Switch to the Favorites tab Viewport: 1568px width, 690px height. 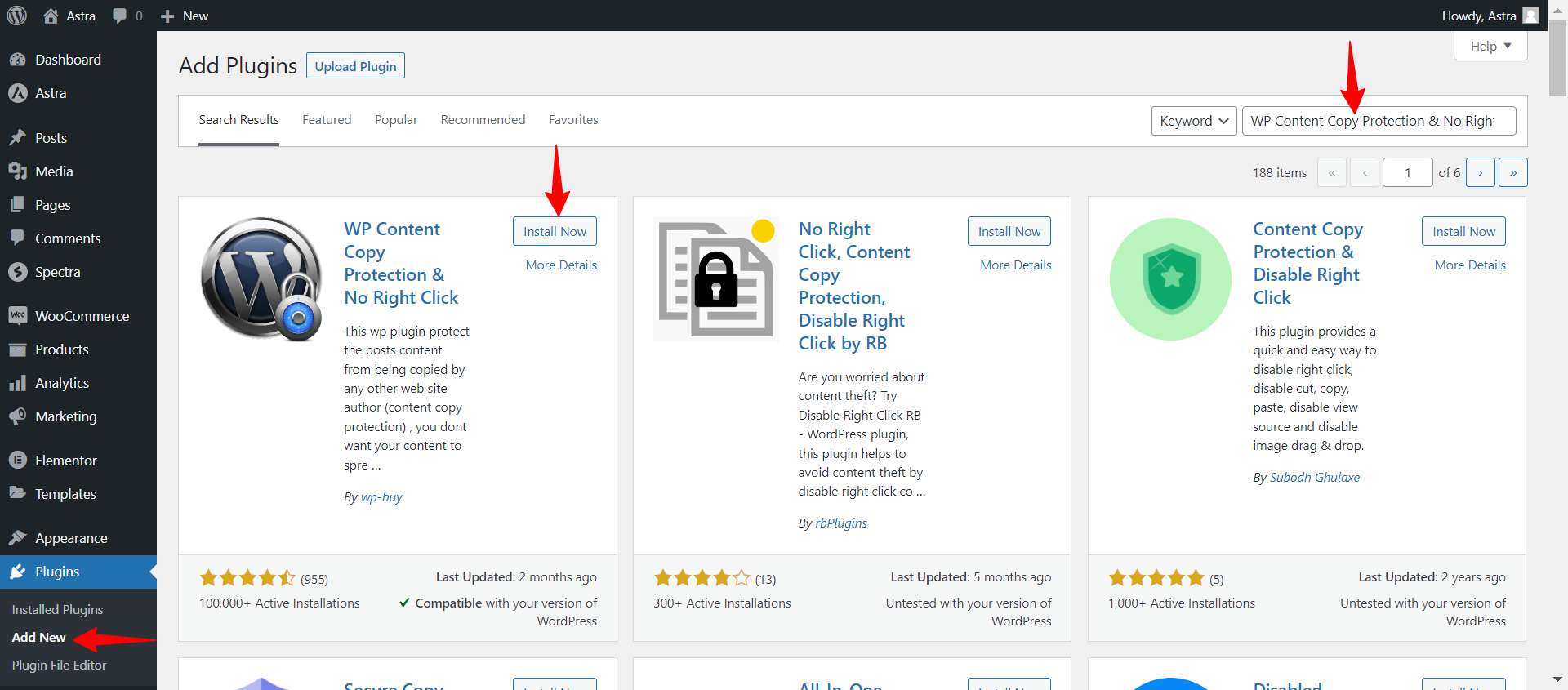573,120
